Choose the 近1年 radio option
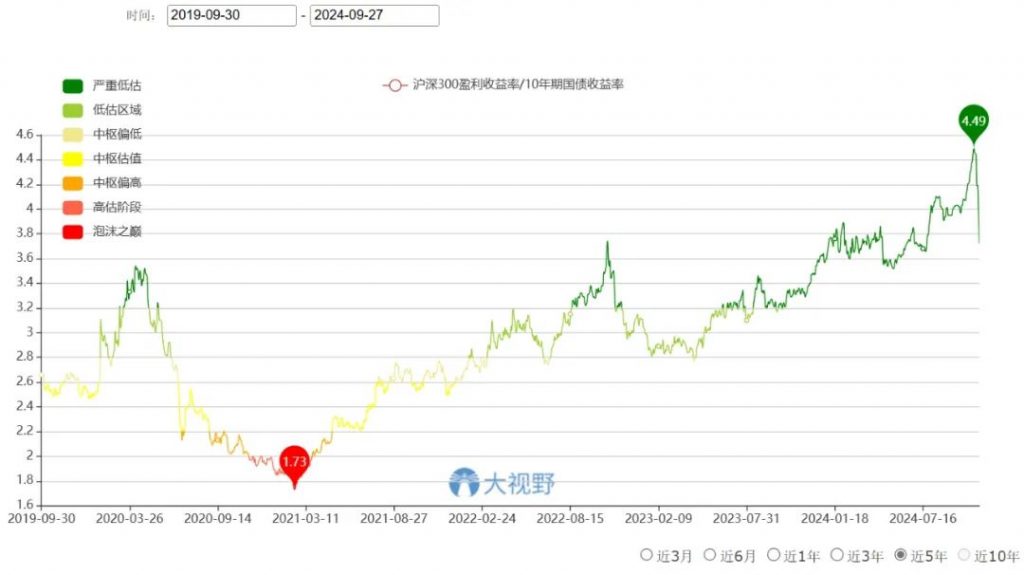This screenshot has height=575, width=1024. click(773, 555)
